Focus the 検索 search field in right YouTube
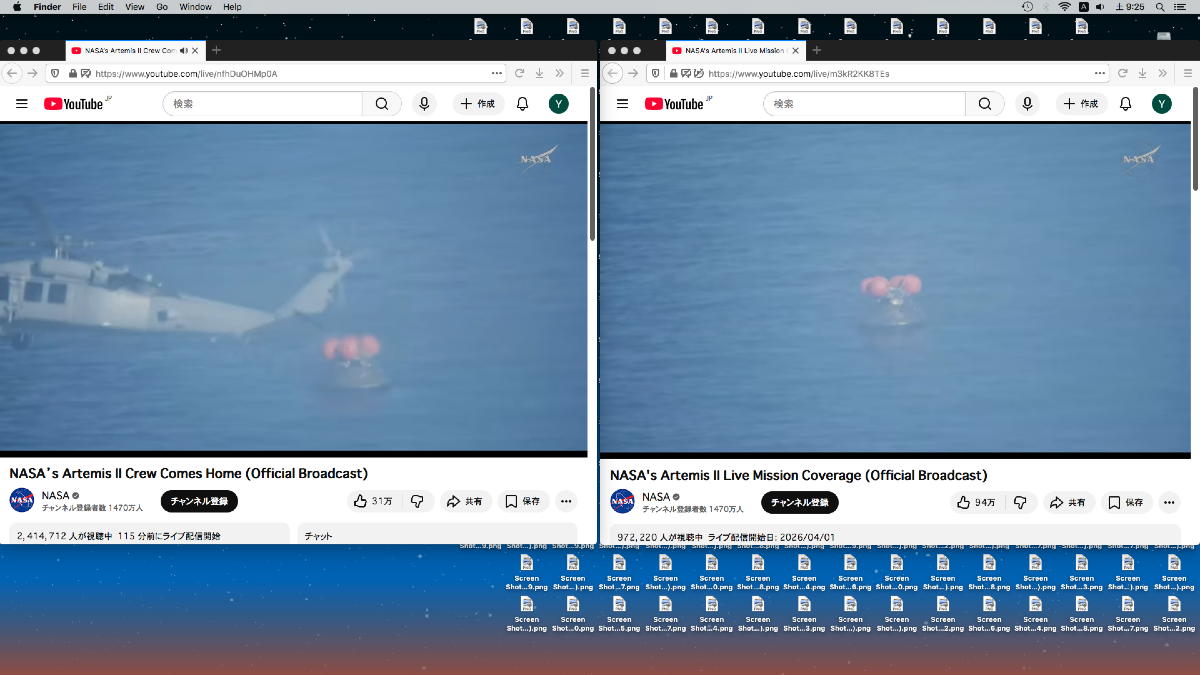 click(865, 103)
